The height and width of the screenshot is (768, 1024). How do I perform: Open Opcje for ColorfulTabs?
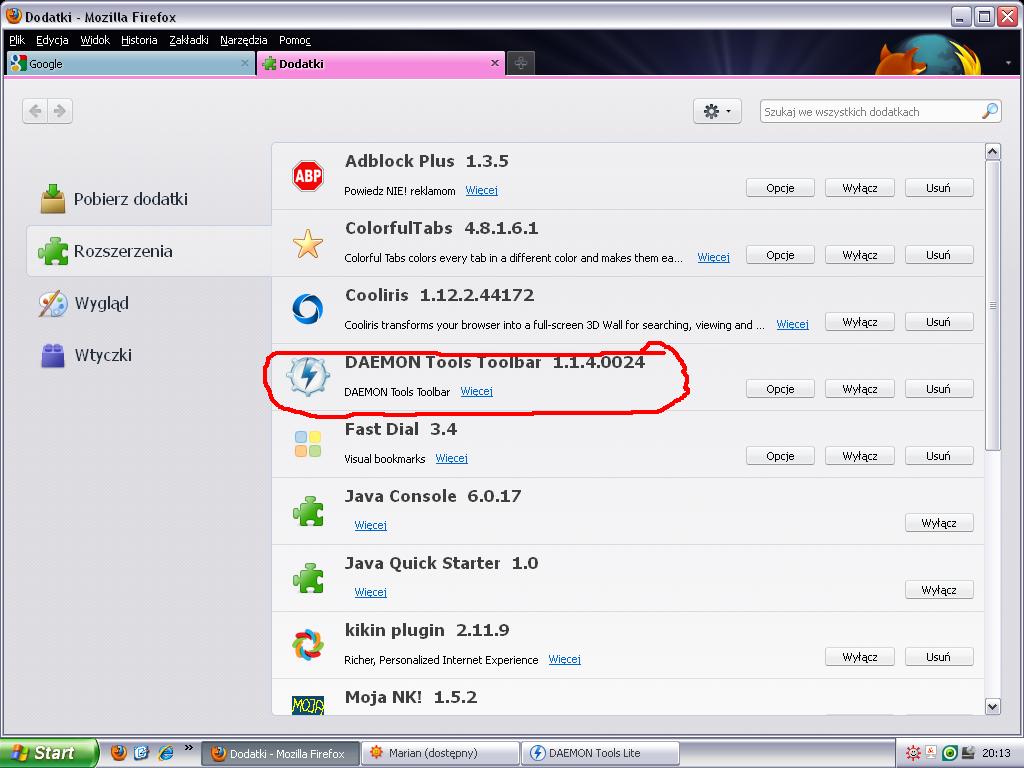coord(780,255)
